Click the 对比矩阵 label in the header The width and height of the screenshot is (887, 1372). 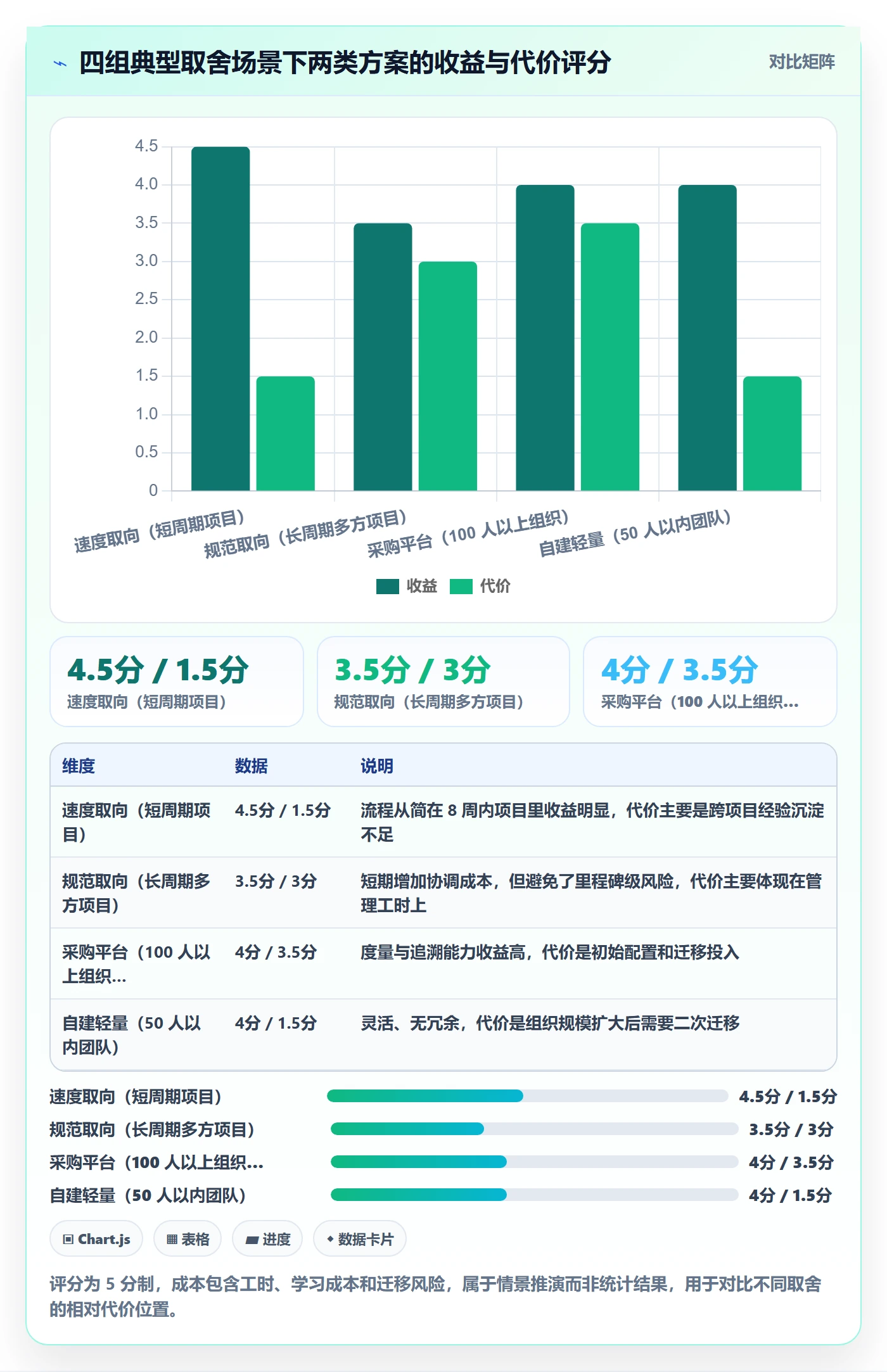801,62
